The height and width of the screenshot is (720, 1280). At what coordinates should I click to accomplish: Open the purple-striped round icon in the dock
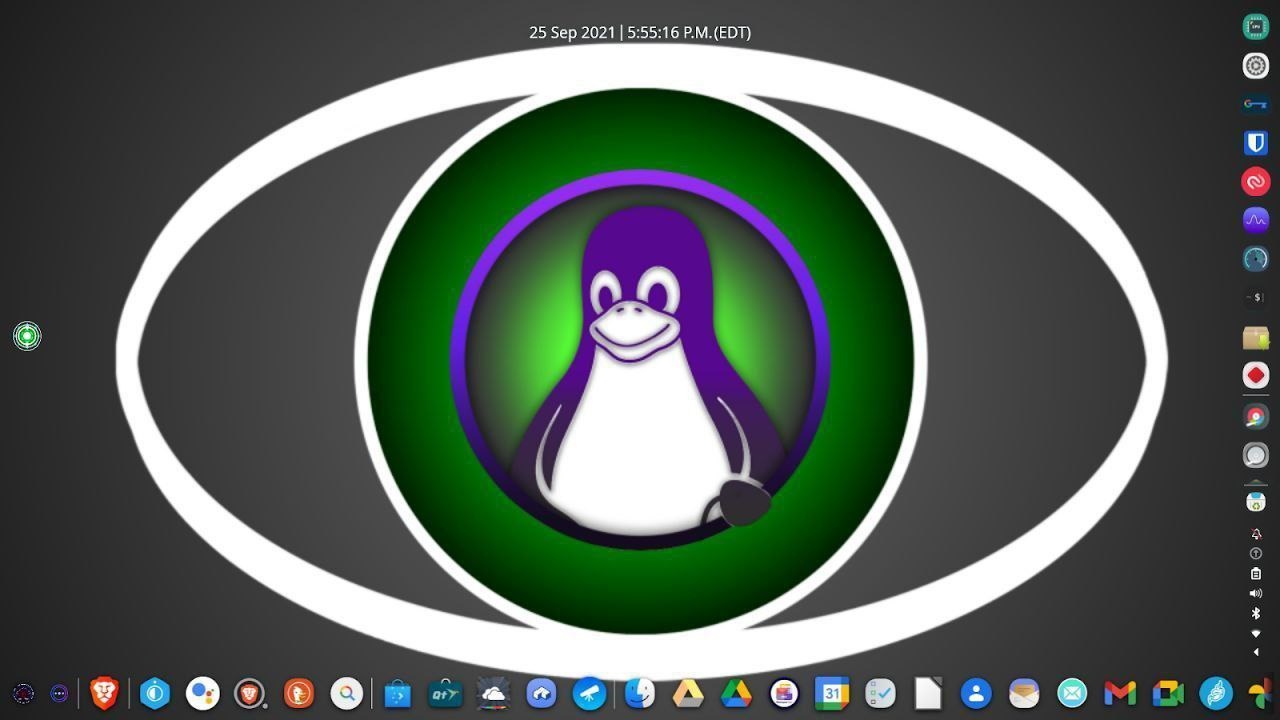coord(784,693)
